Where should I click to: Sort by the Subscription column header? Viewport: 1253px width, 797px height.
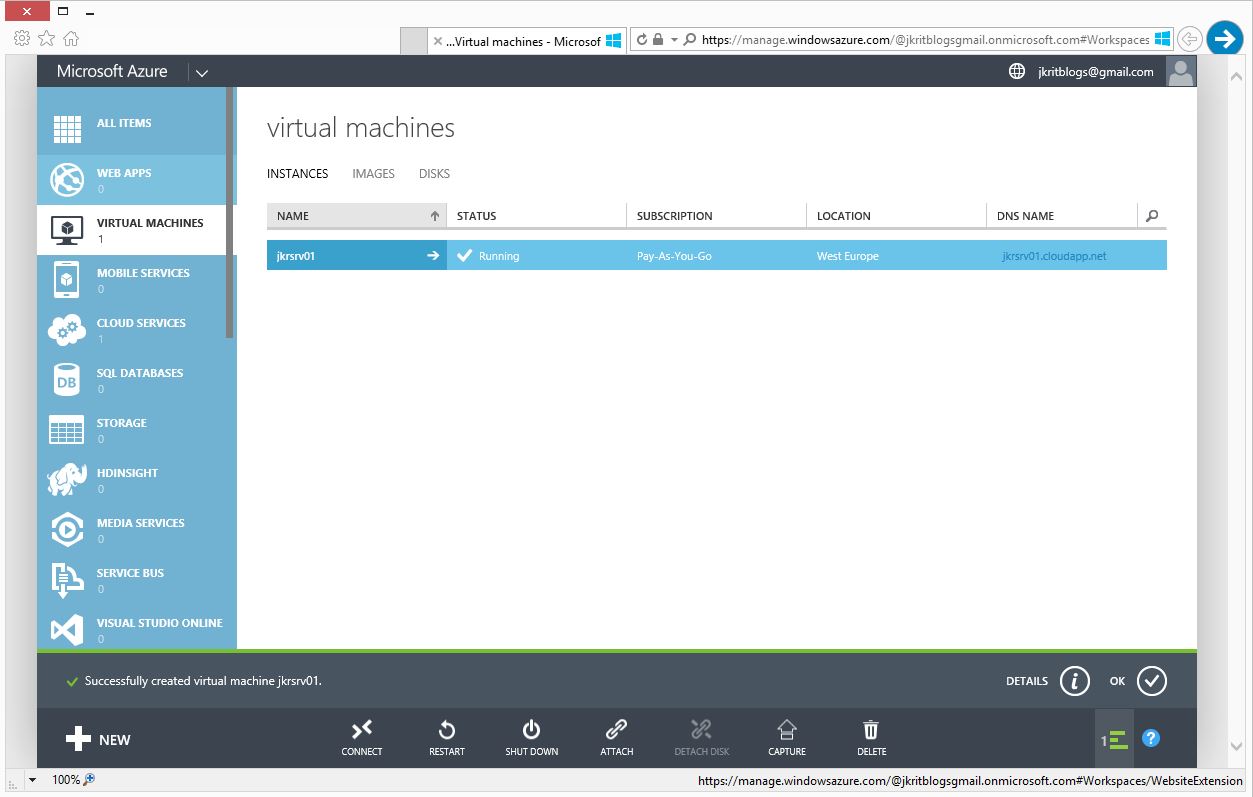click(717, 216)
